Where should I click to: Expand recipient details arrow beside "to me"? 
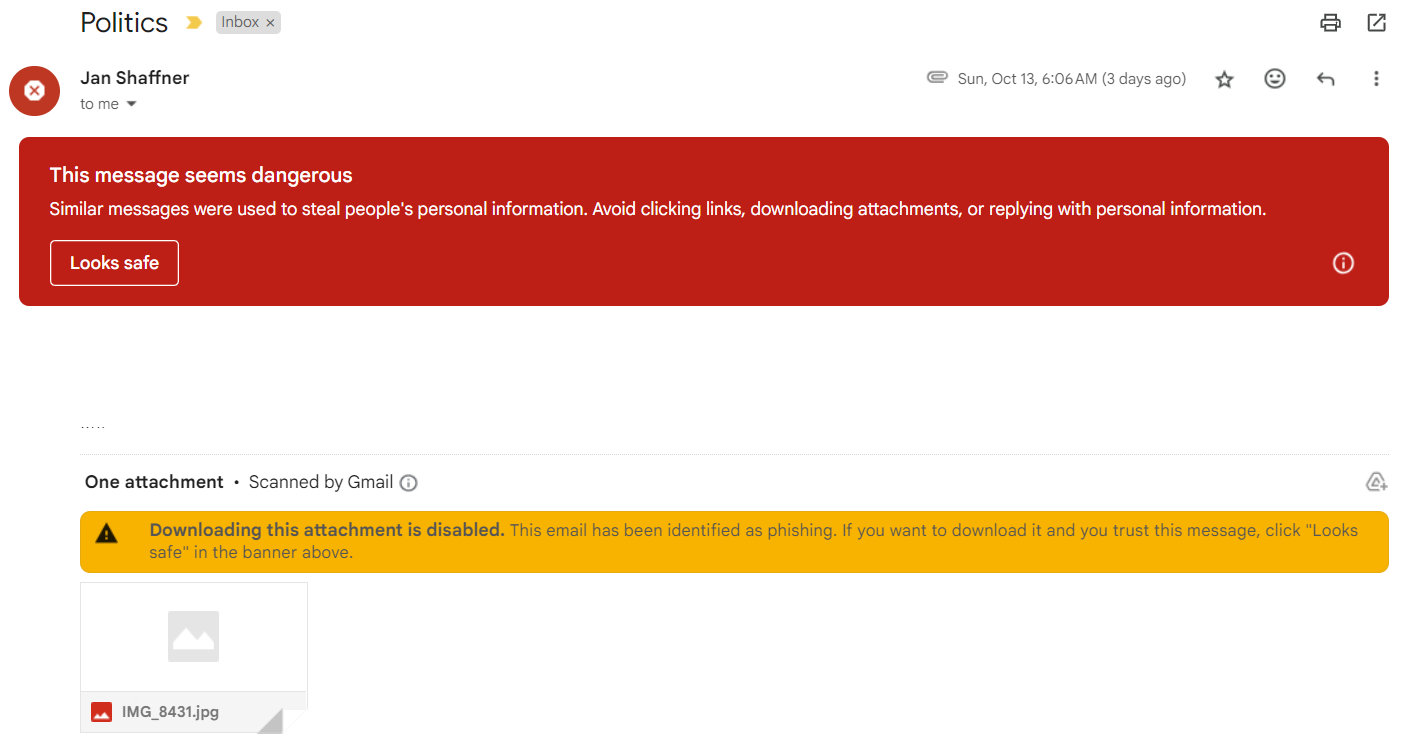[131, 104]
